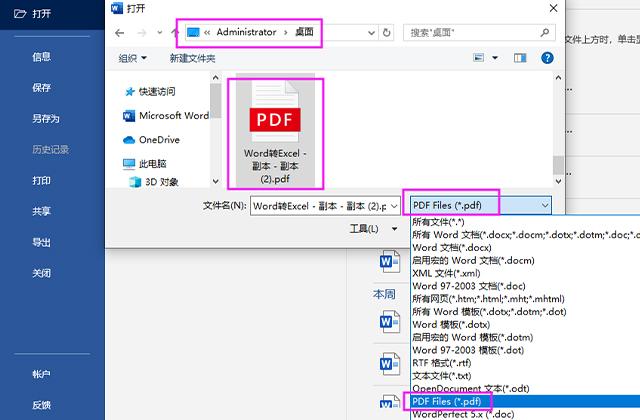Open the view options dropdown arrow
Viewport: 640px width, 420px height.
(495, 58)
